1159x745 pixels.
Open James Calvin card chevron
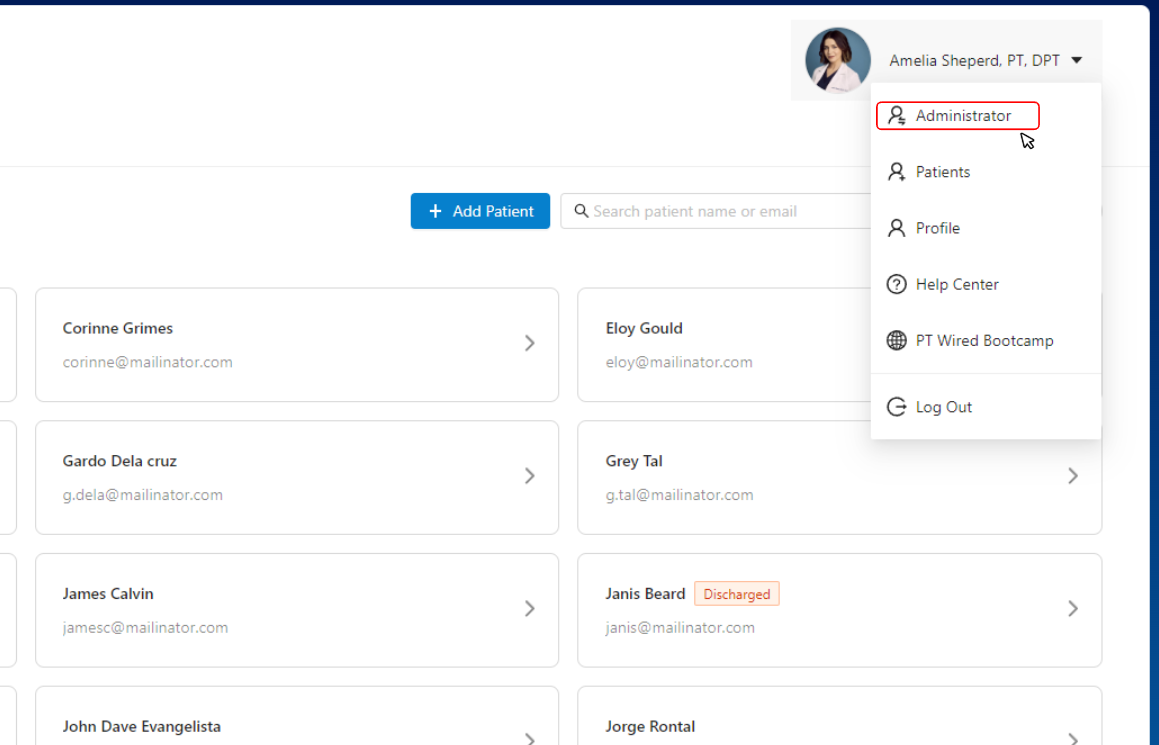530,608
